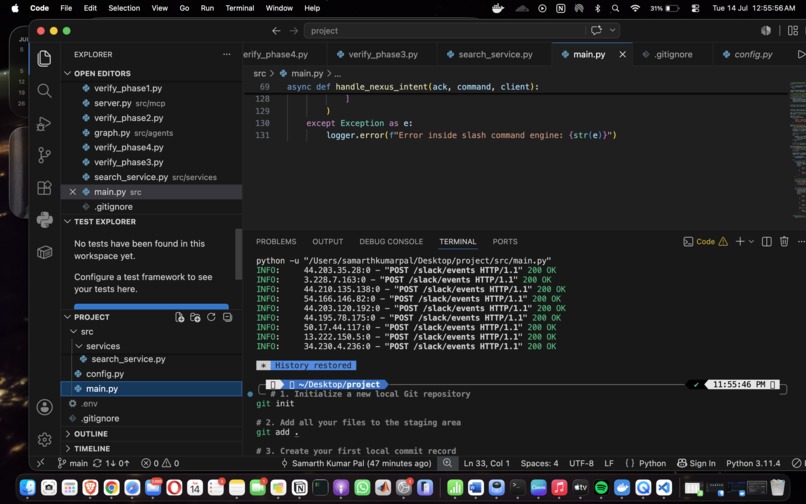Screen dimensions: 806x504
Task: Open the Explorer view in activity bar
Action: [45, 58]
